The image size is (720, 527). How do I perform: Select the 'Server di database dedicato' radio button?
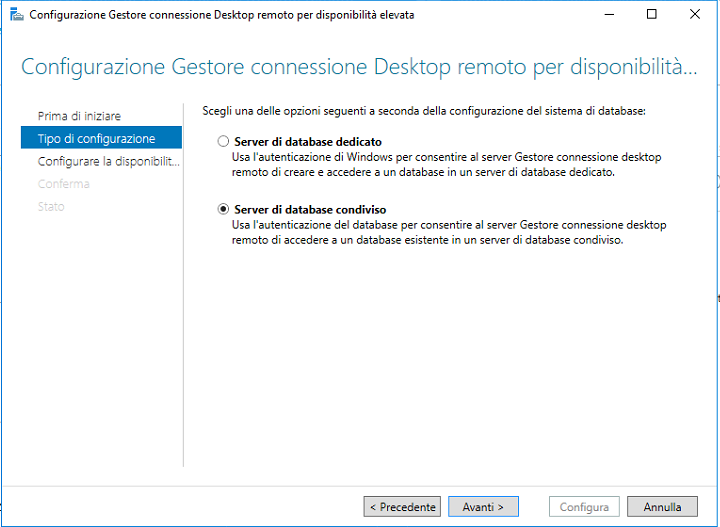point(223,142)
